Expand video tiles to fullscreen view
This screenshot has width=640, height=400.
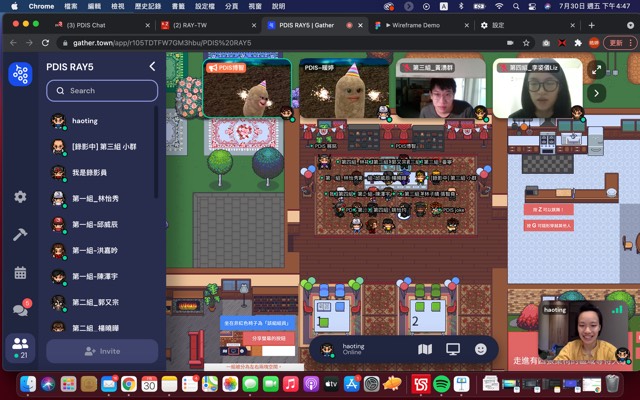click(x=596, y=70)
